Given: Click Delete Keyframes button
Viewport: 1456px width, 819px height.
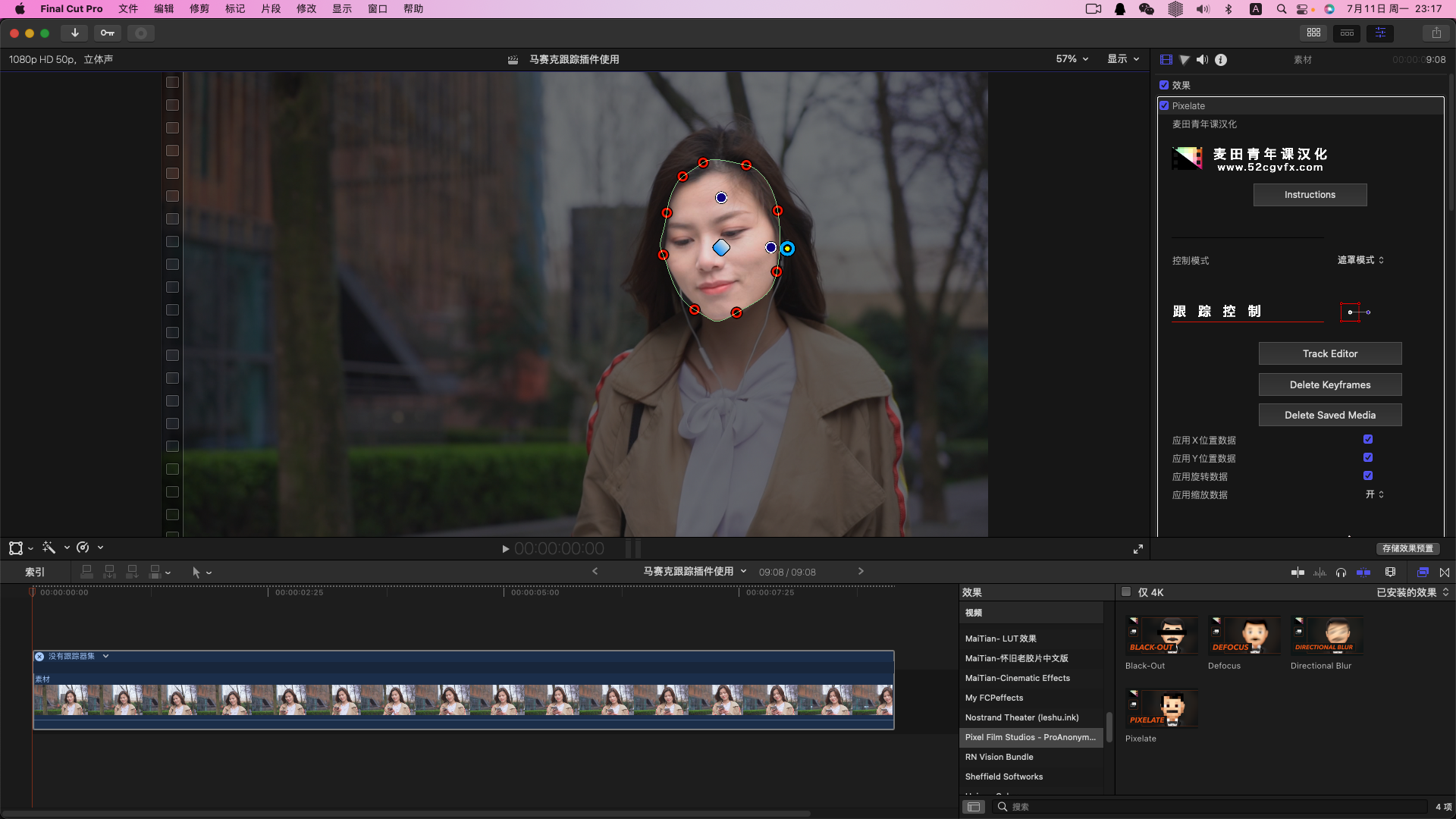Looking at the screenshot, I should (1330, 384).
